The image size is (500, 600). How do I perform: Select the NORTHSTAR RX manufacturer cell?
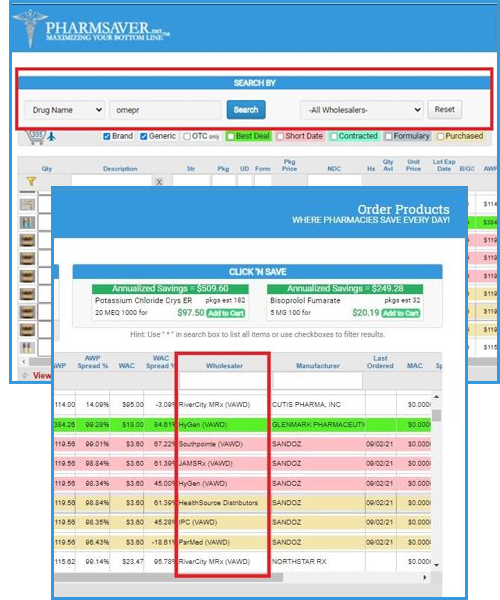pos(318,562)
